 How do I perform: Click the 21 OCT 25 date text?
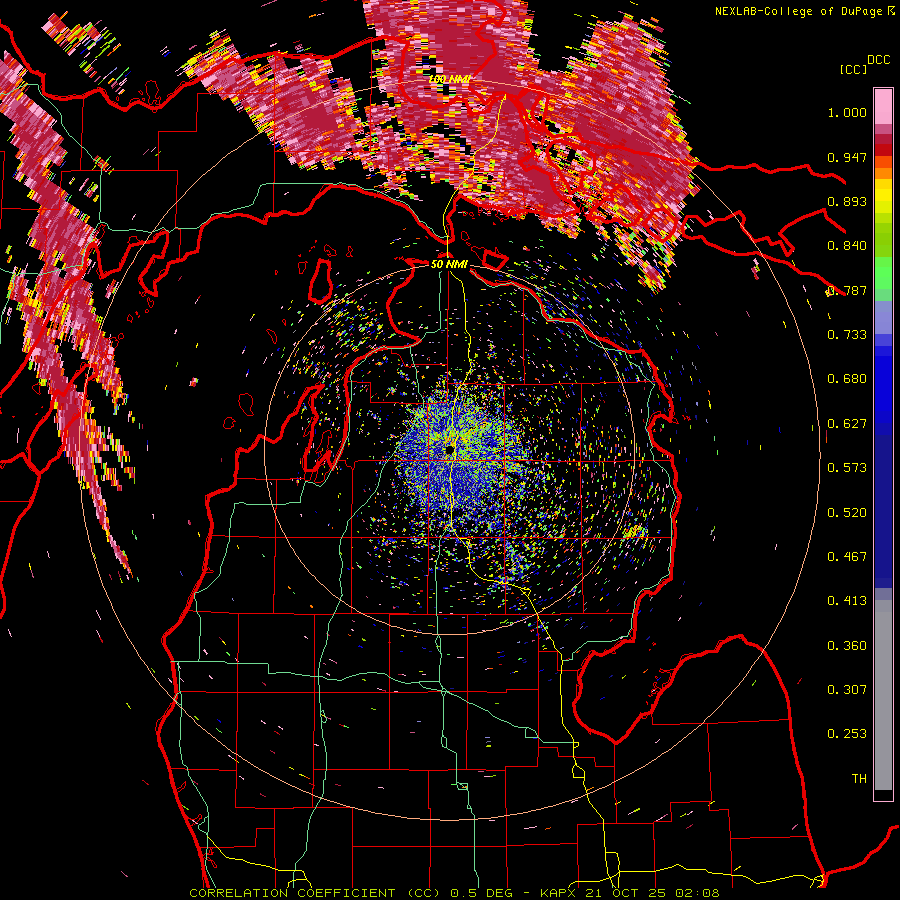point(627,893)
